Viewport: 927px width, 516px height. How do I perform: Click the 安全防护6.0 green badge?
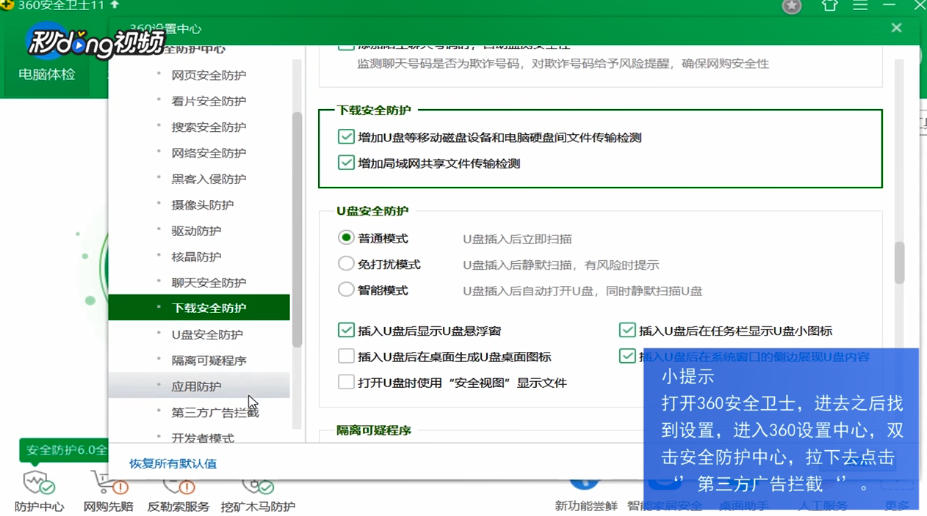[64, 450]
